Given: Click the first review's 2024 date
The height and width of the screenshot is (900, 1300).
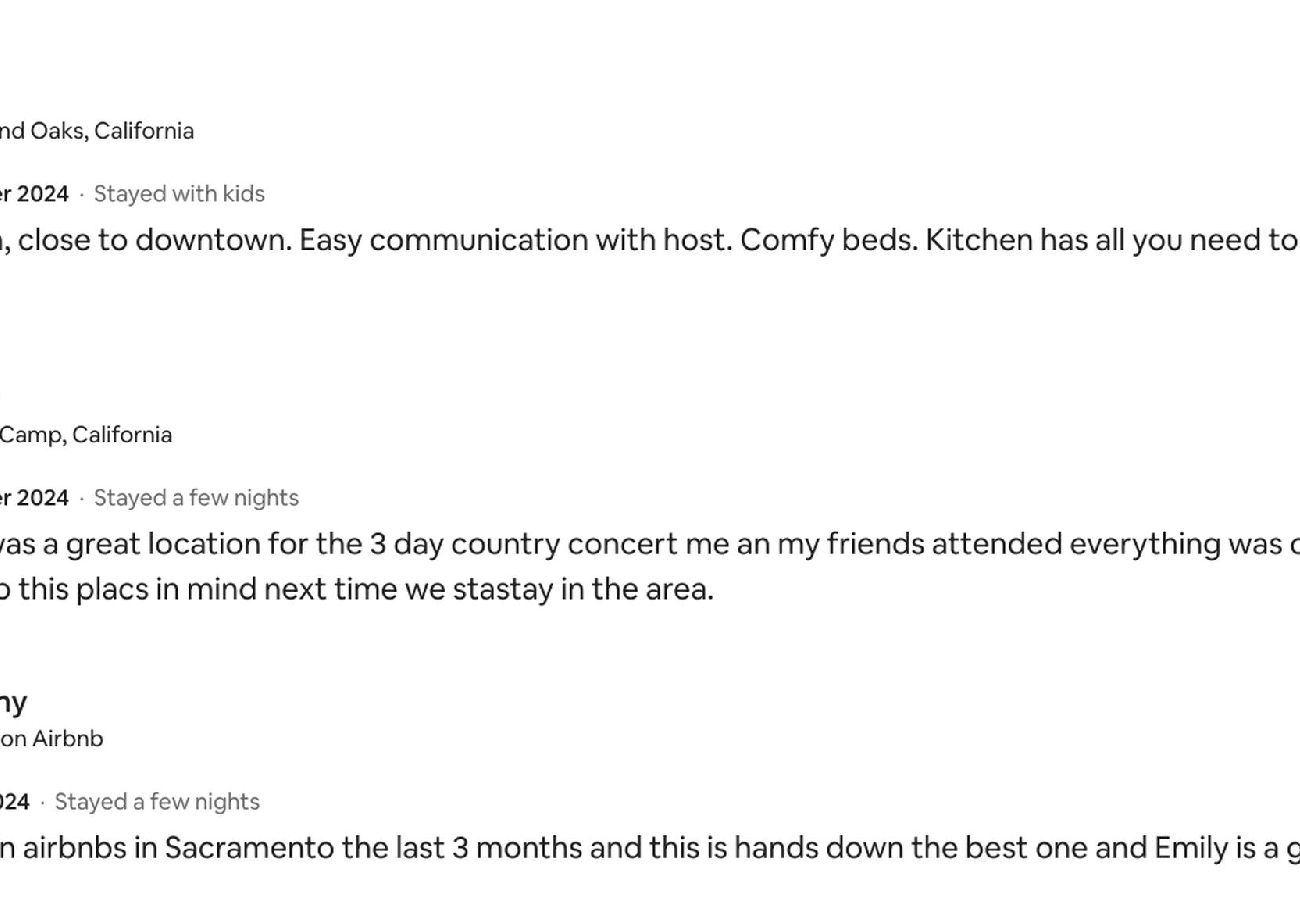Looking at the screenshot, I should point(34,194).
